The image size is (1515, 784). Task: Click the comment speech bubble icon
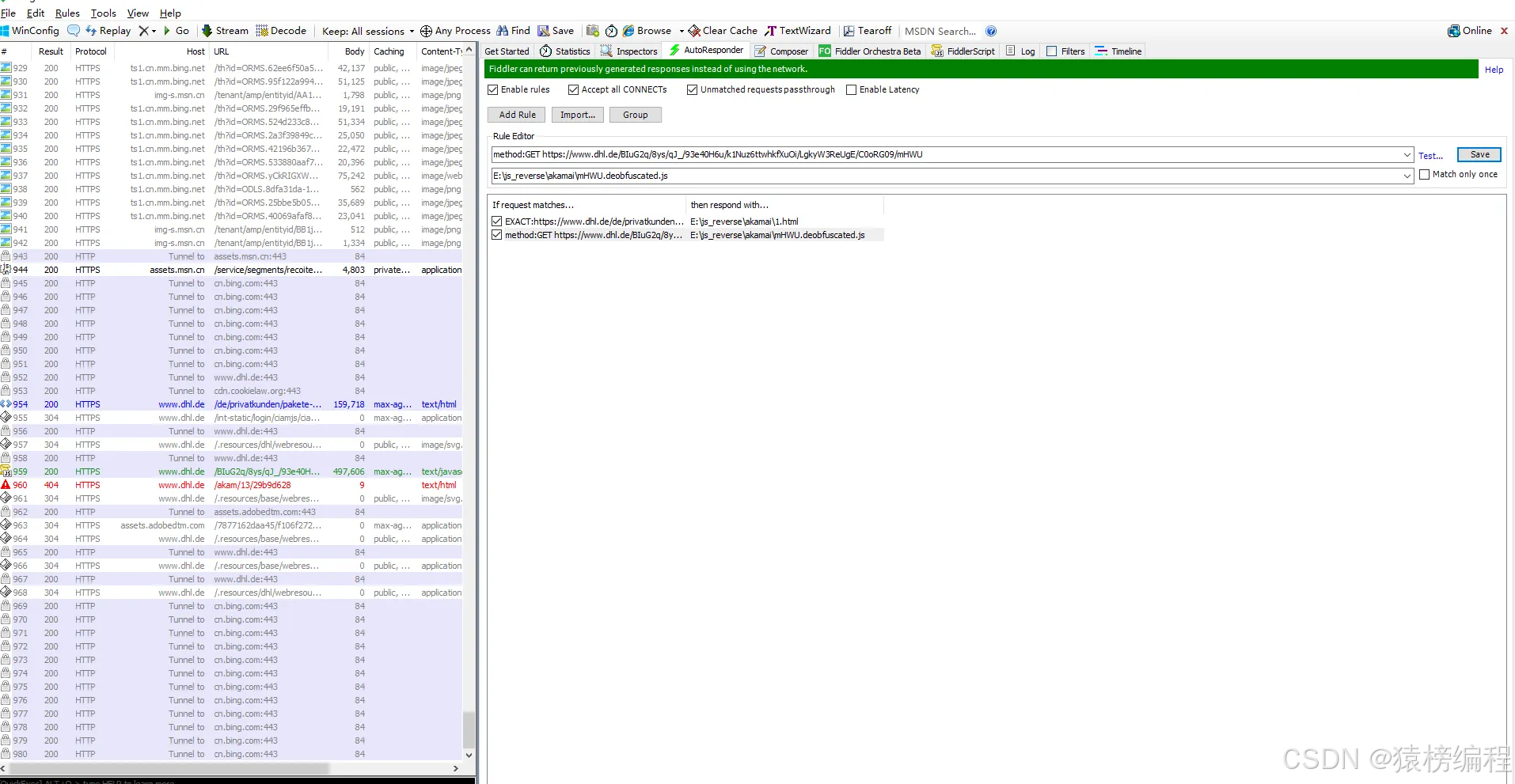click(74, 31)
